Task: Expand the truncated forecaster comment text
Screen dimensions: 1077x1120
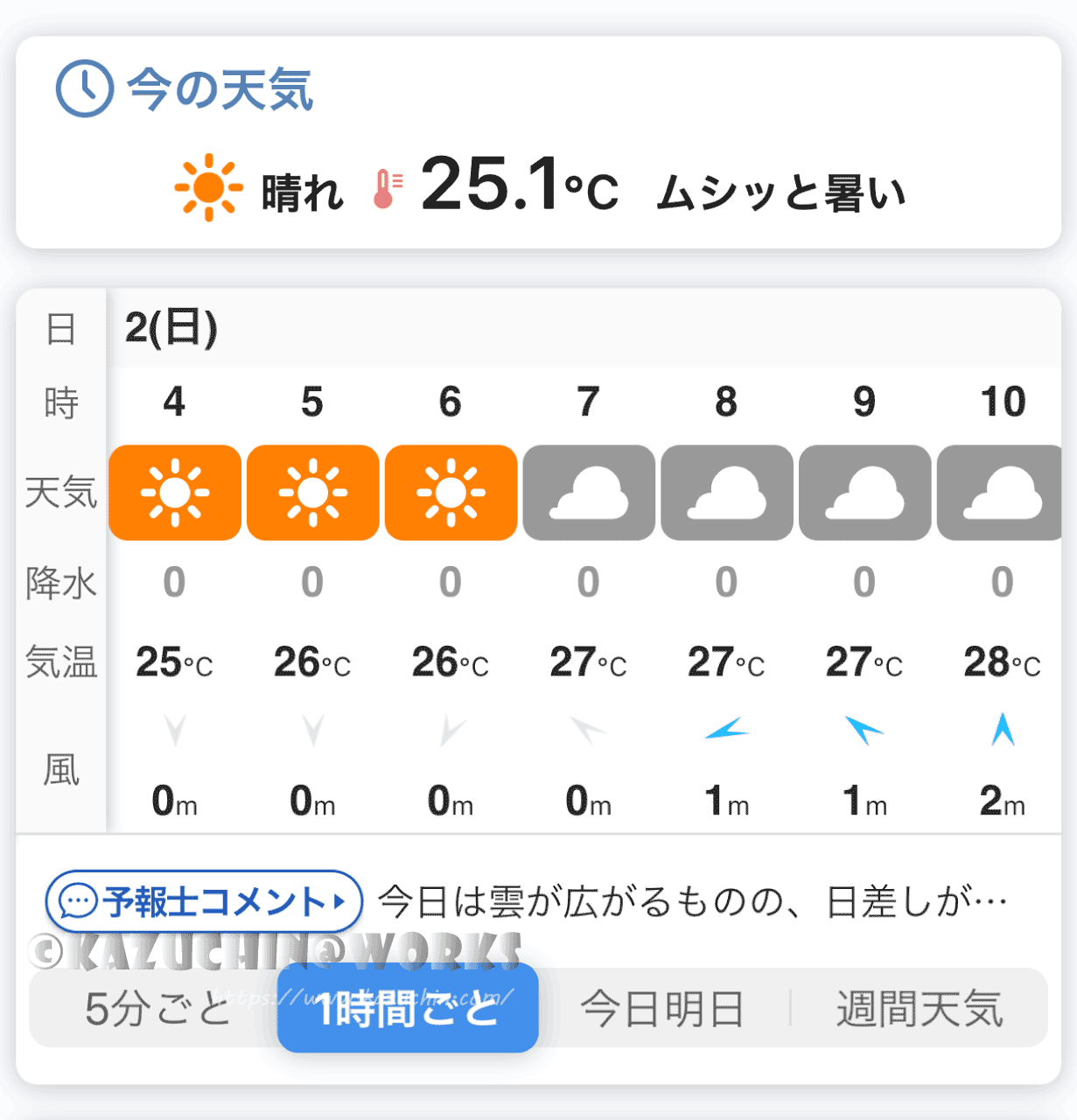Action: click(x=693, y=901)
